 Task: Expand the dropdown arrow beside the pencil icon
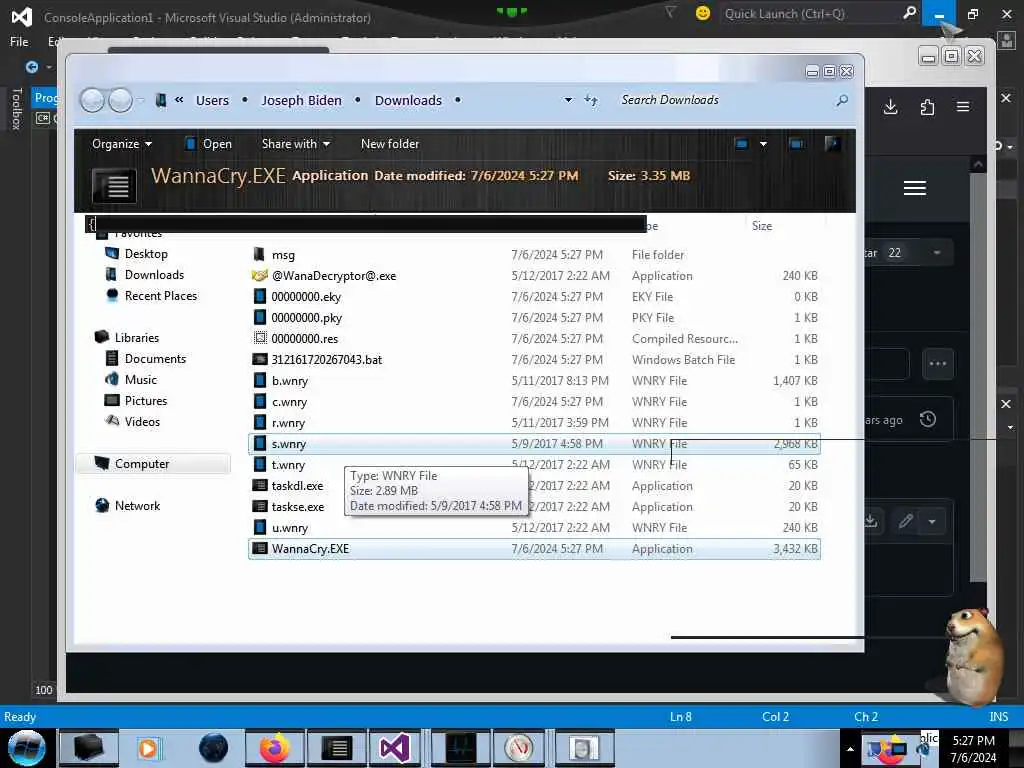coord(932,521)
